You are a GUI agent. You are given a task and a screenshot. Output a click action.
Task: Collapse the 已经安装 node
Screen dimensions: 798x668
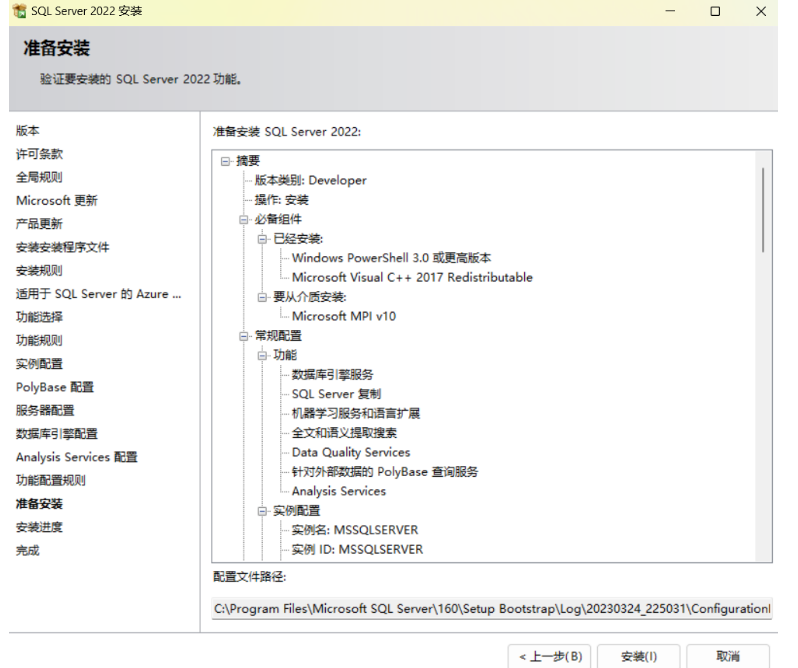tap(263, 239)
